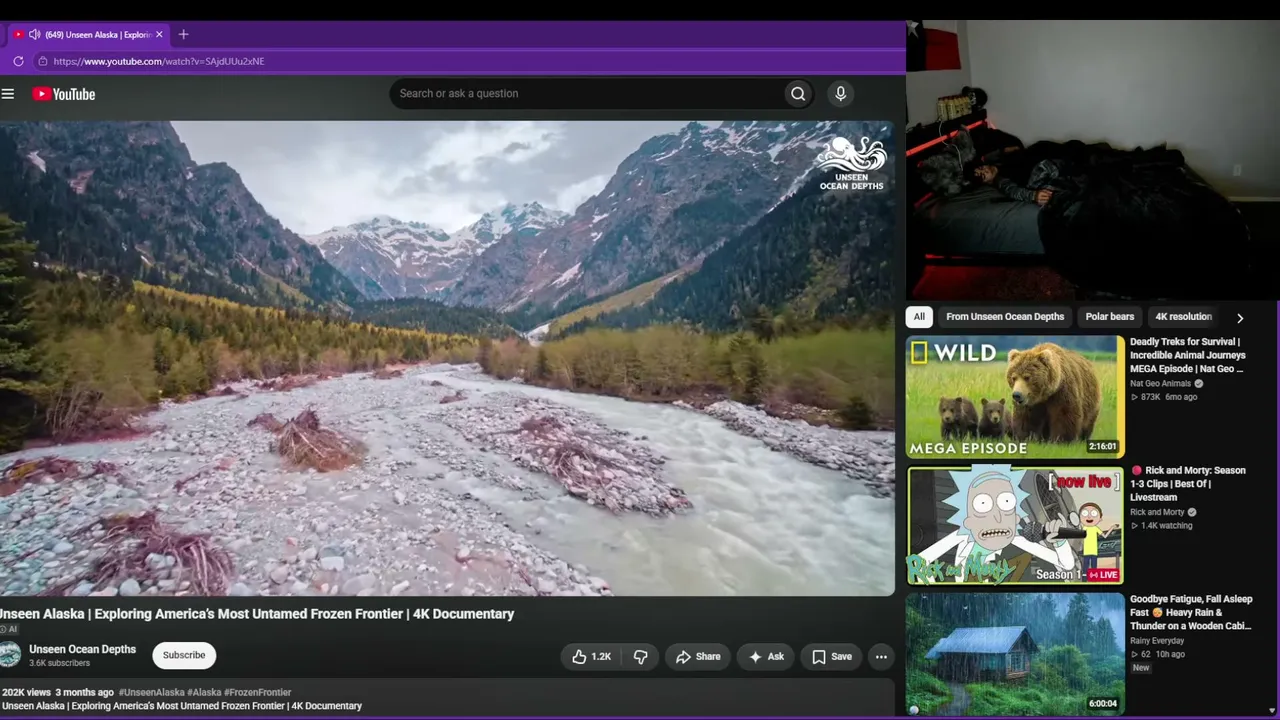
Task: Open the Rick and Morty livestream thumbnail
Action: (1015, 525)
